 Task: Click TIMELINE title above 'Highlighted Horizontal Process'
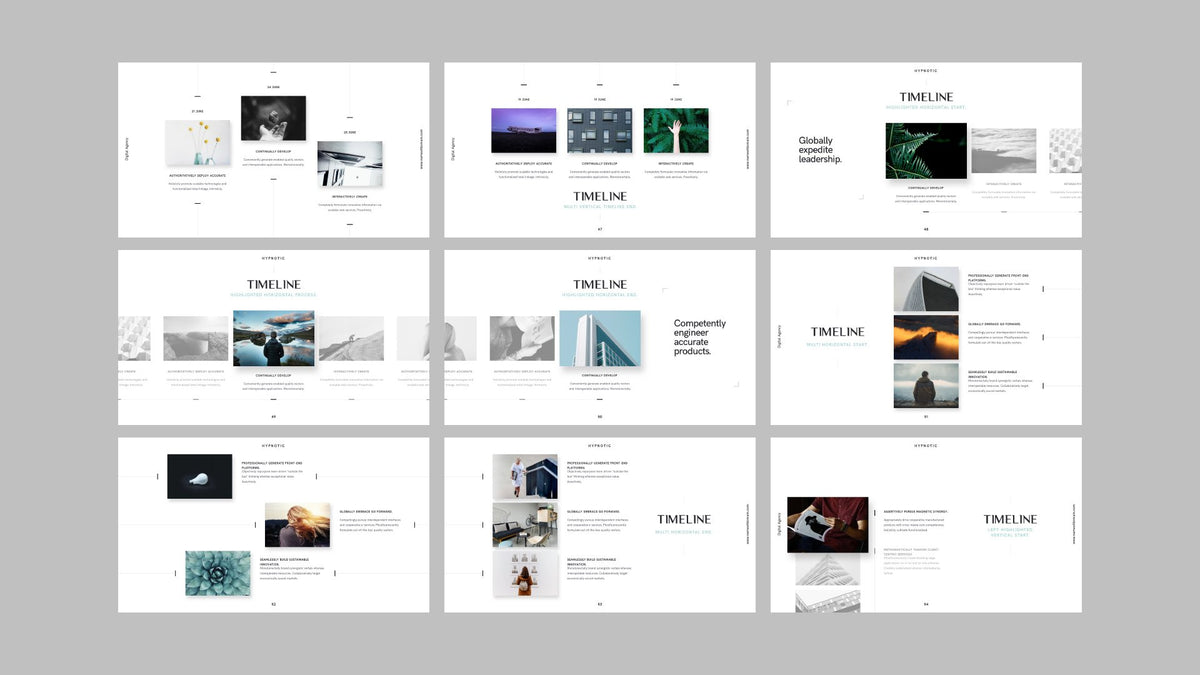click(274, 284)
